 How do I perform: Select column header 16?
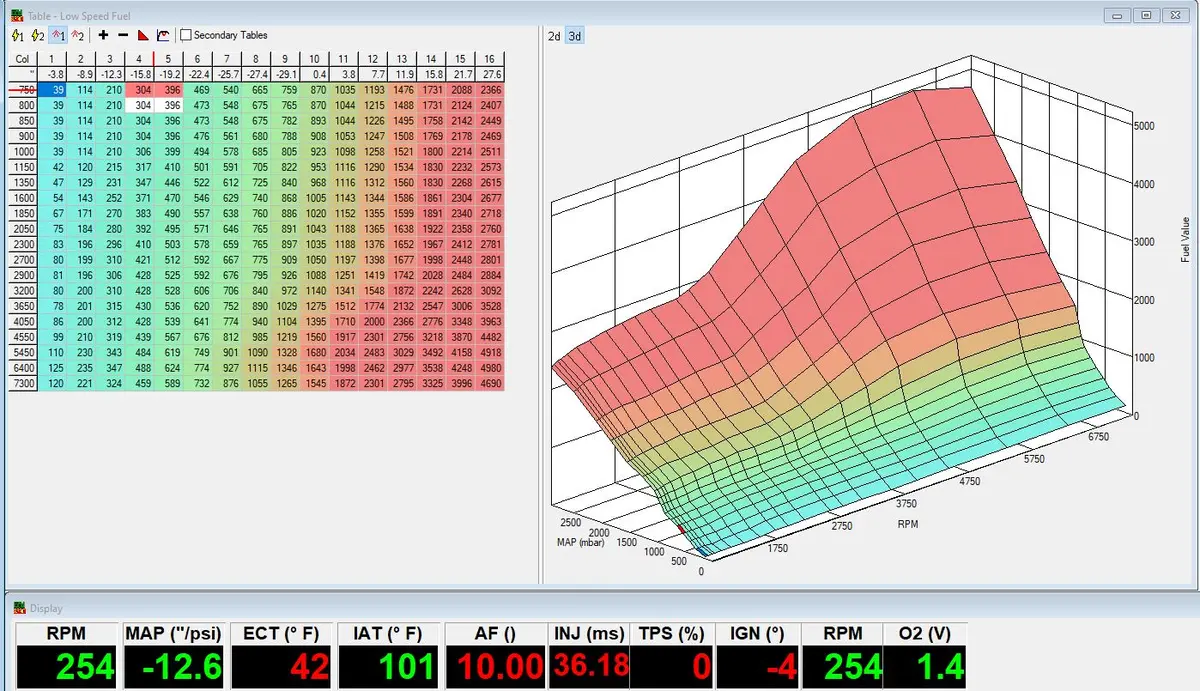(490, 60)
